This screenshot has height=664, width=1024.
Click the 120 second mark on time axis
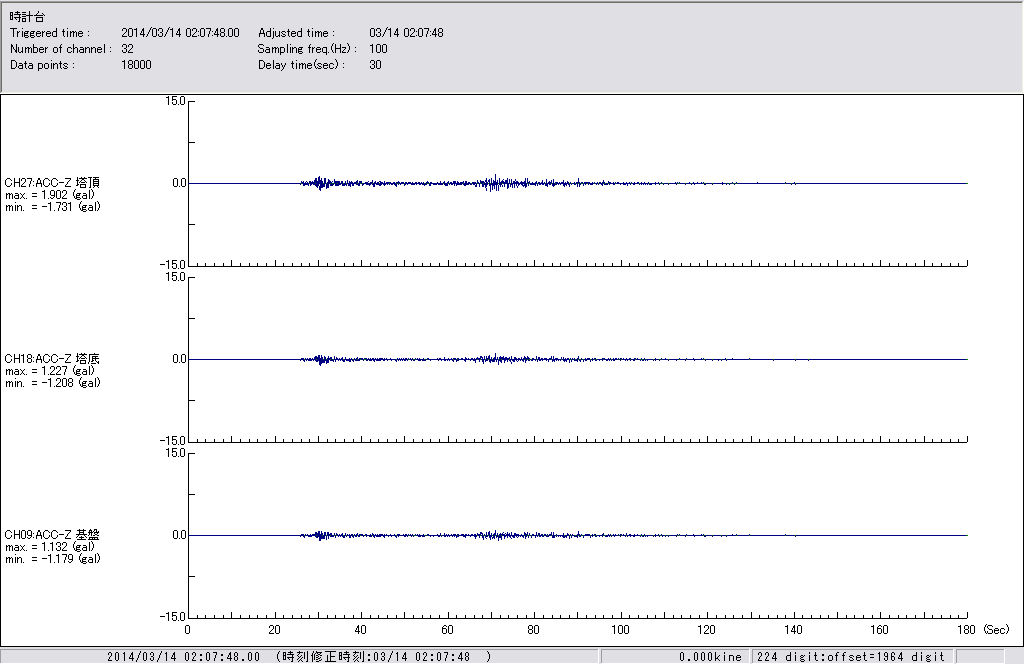(x=707, y=631)
